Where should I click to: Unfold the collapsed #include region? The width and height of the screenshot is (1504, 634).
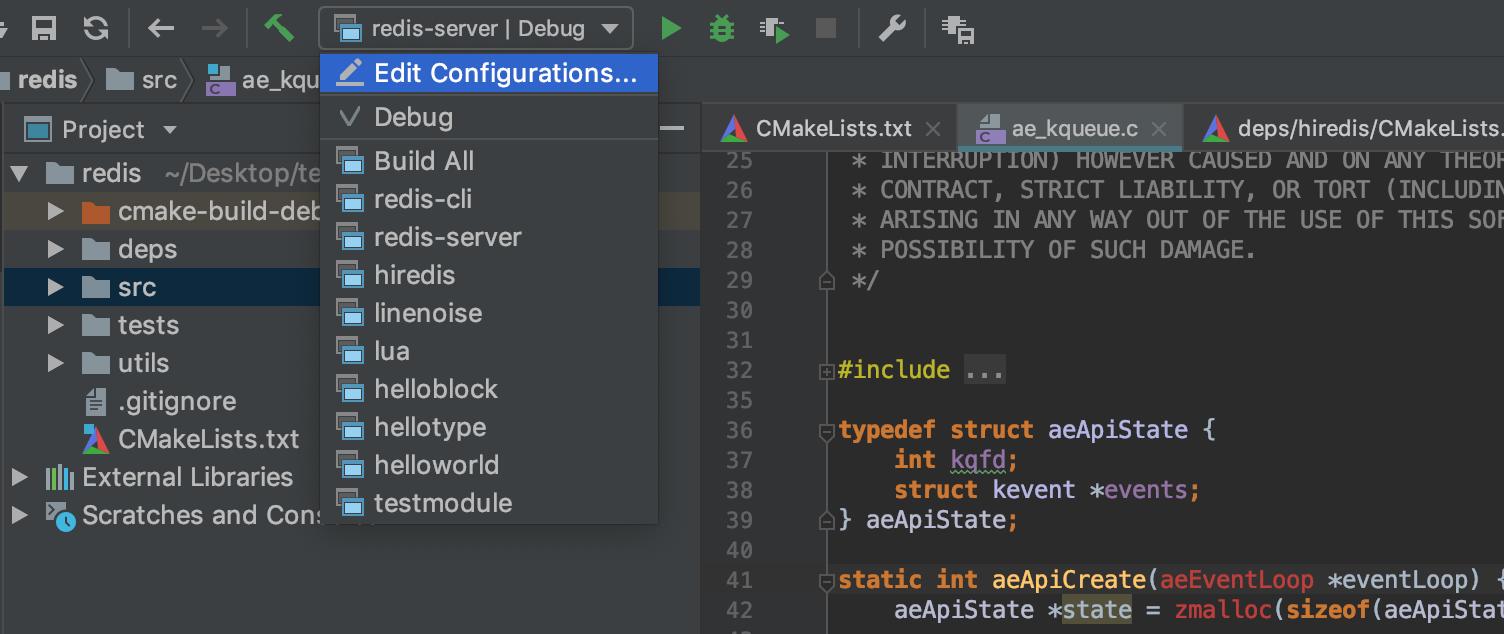pos(827,371)
